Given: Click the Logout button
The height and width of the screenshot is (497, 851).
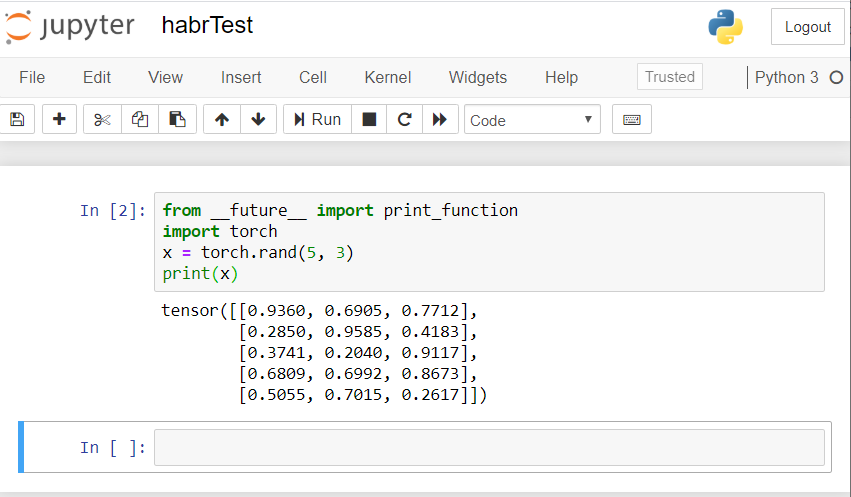Looking at the screenshot, I should (807, 27).
